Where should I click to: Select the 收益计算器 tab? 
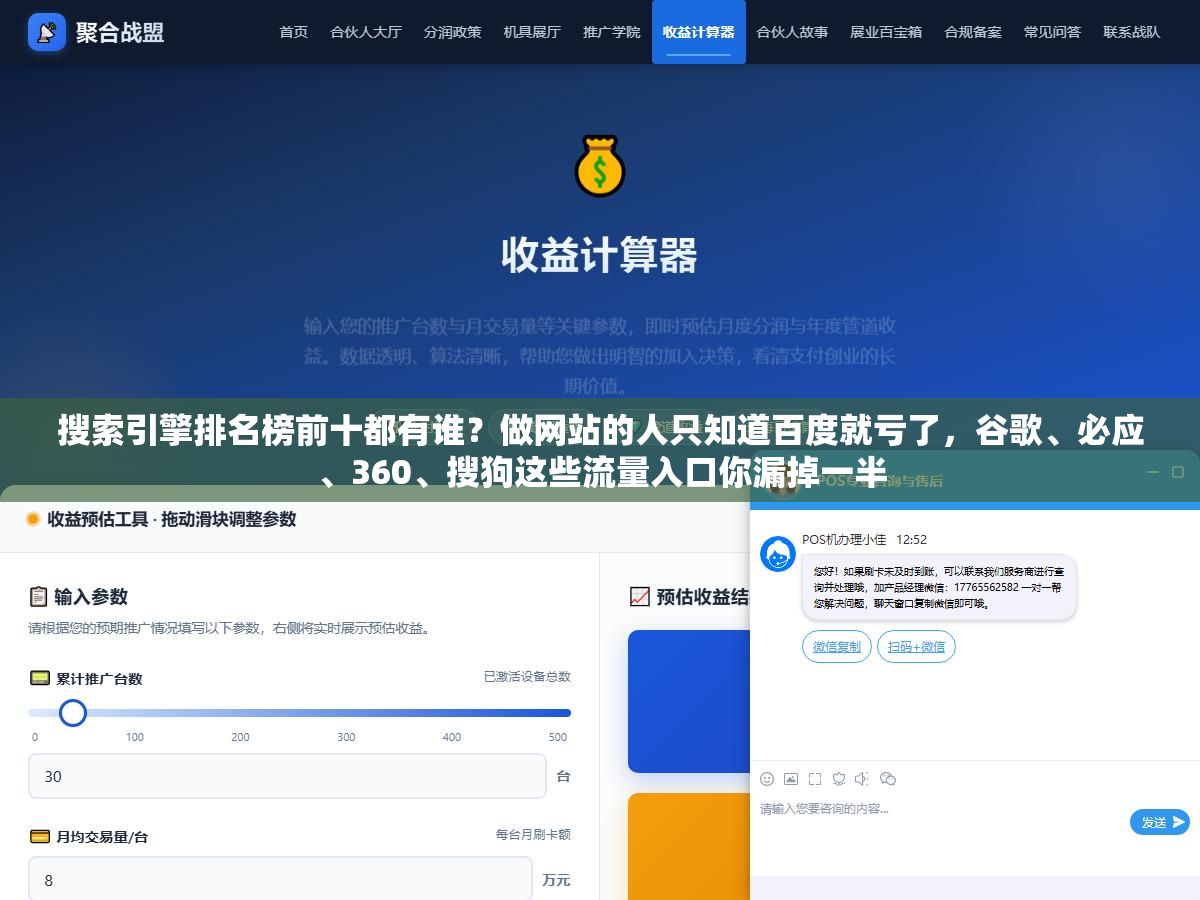[699, 32]
